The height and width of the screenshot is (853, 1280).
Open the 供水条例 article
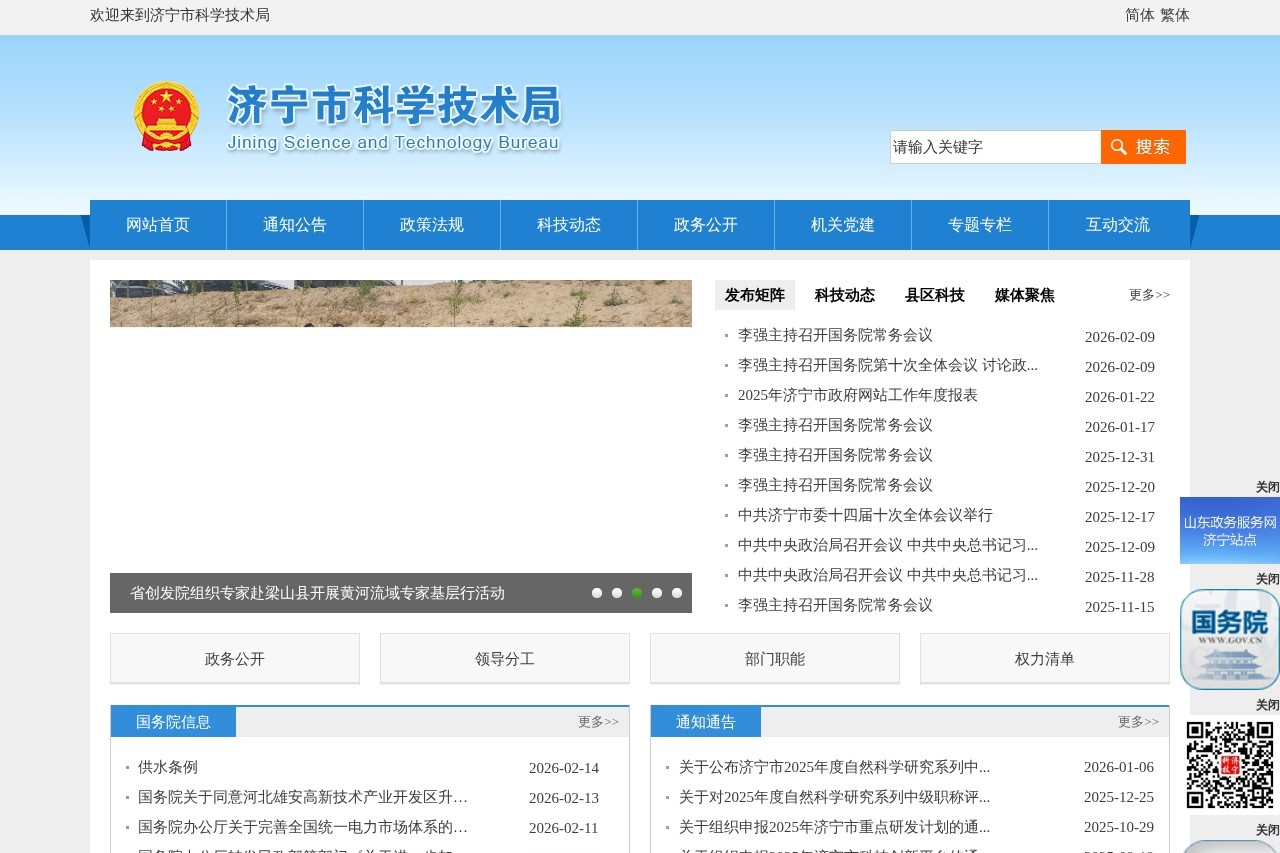point(168,767)
